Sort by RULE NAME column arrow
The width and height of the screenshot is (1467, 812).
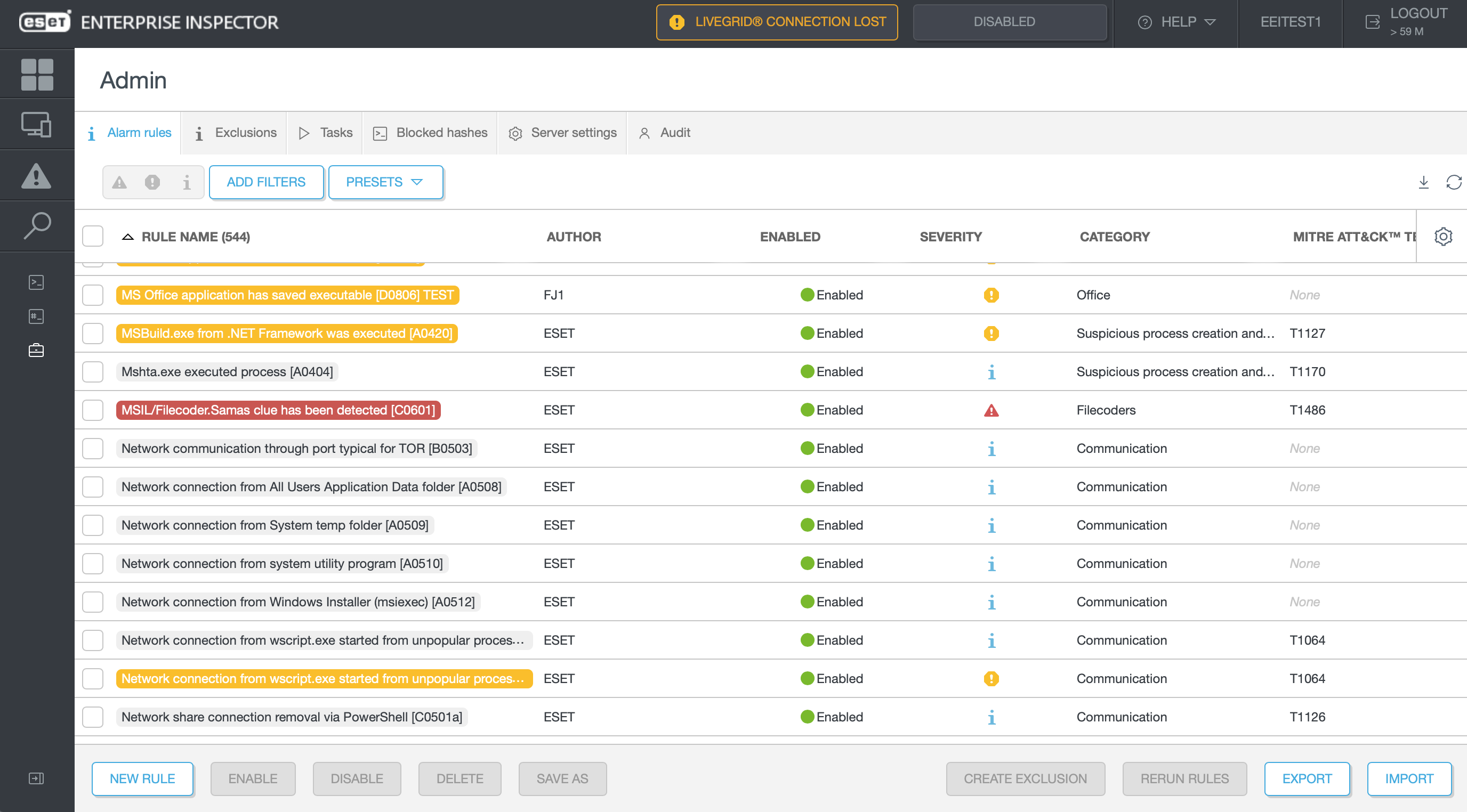(128, 237)
